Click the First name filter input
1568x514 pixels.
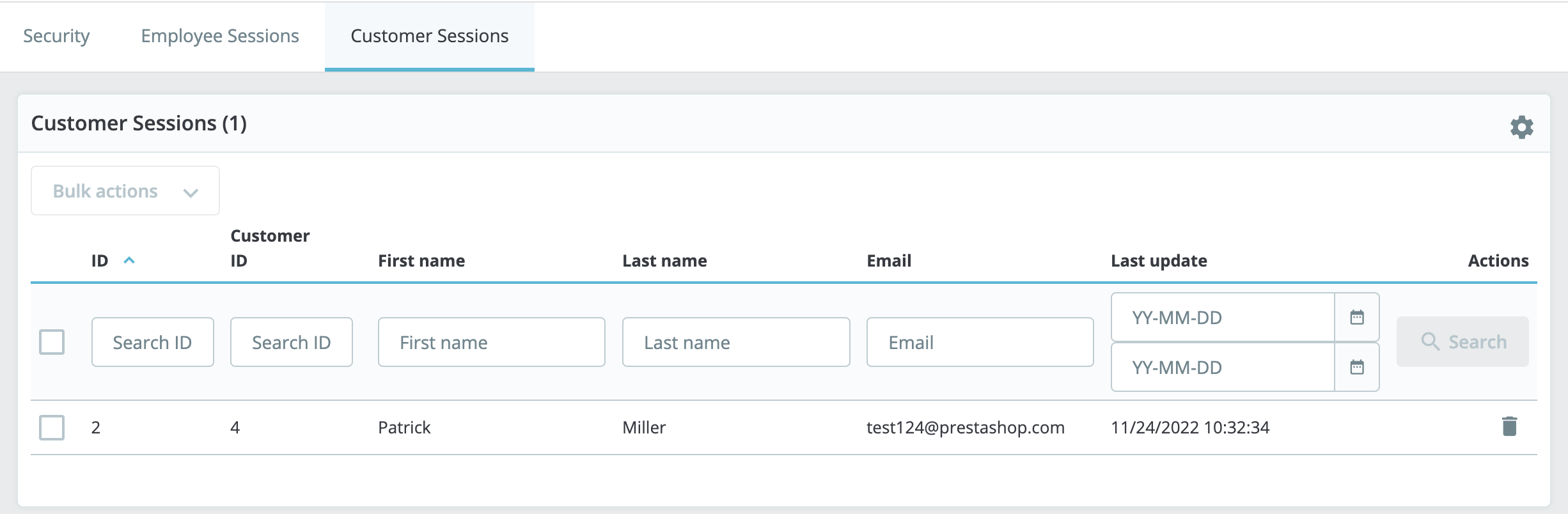(x=491, y=343)
